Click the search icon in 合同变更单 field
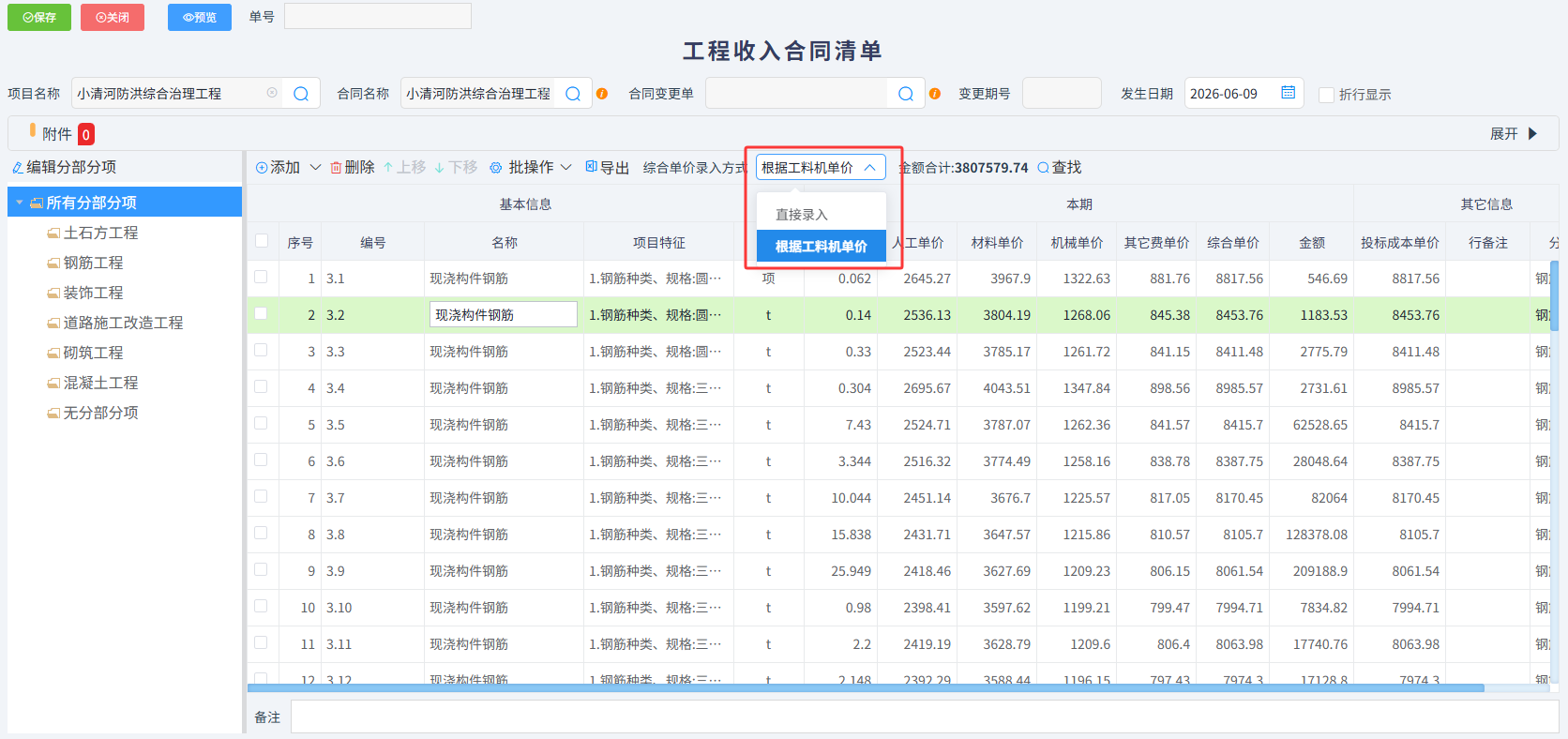The width and height of the screenshot is (1568, 739). coord(906,94)
